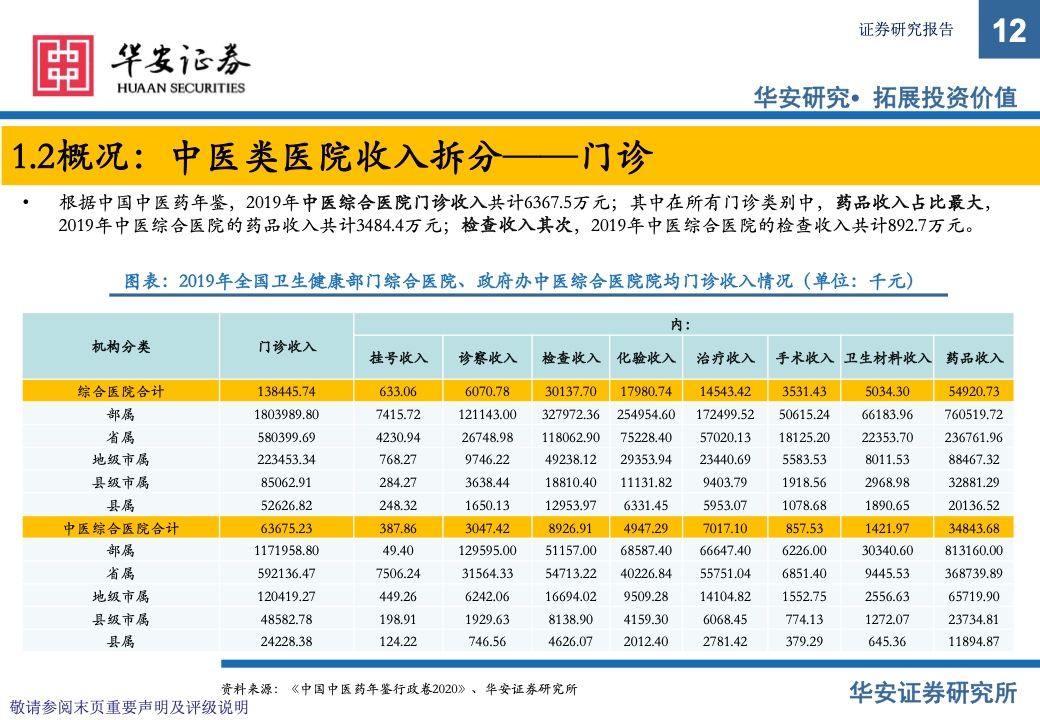Image resolution: width=1040 pixels, height=720 pixels.
Task: Click the 化验收入 column header
Action: 646,358
